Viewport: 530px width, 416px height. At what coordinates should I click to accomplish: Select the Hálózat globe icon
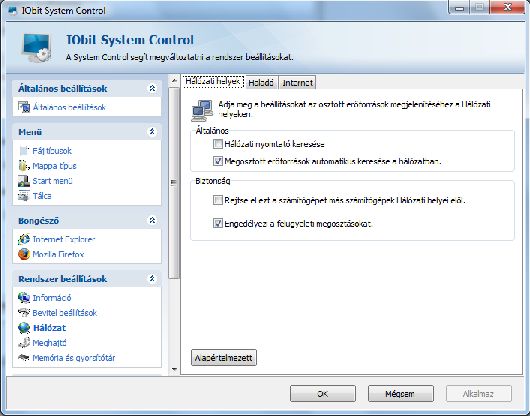coord(24,327)
